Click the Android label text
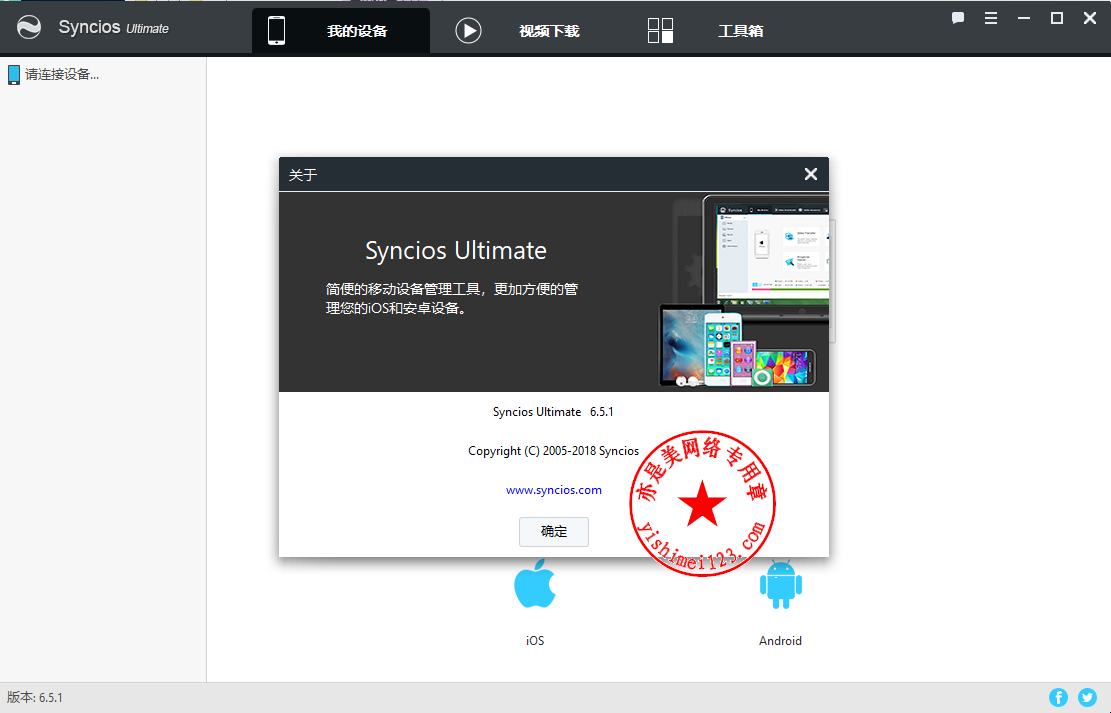 780,641
